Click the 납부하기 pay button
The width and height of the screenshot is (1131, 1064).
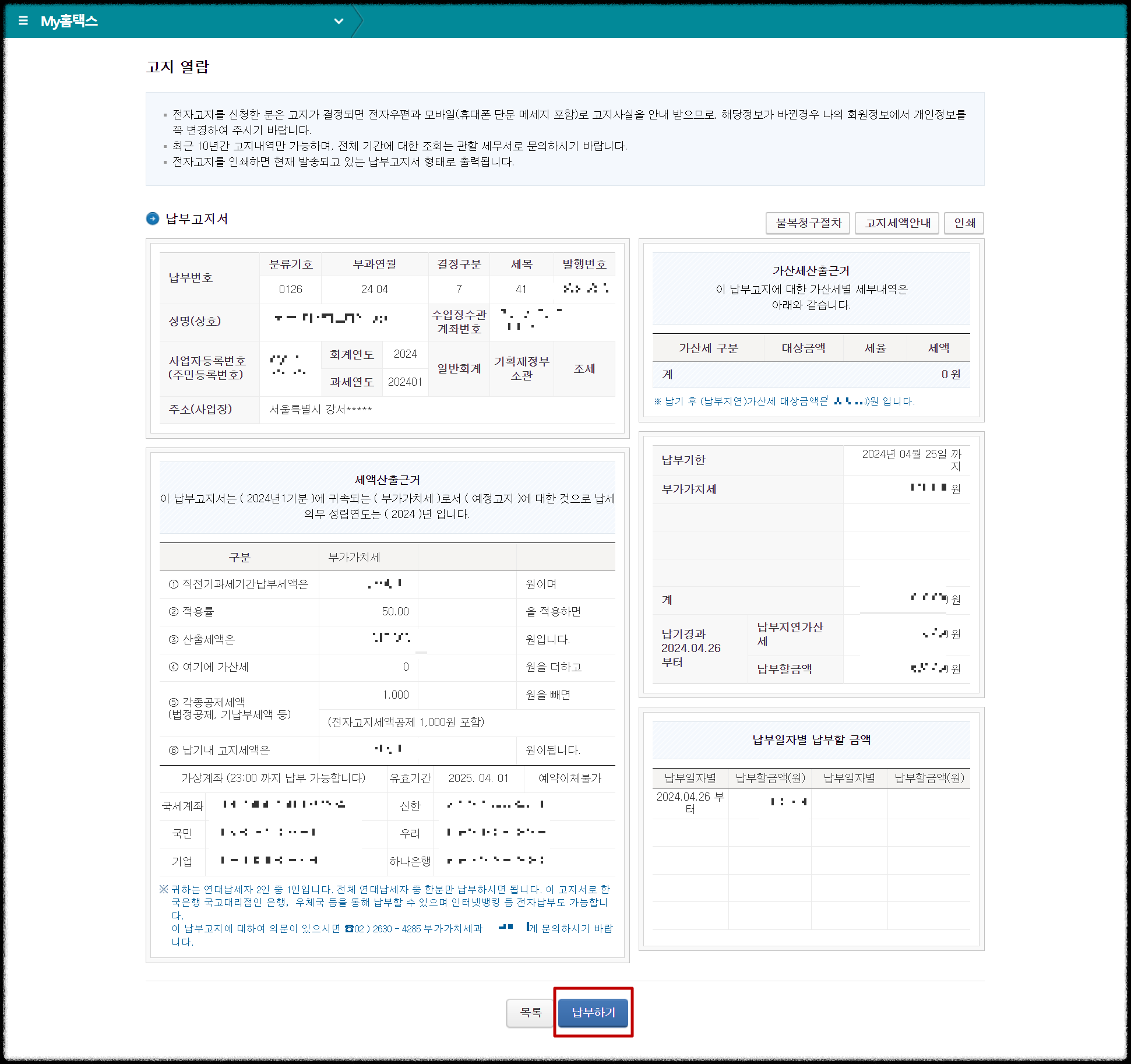(593, 1013)
